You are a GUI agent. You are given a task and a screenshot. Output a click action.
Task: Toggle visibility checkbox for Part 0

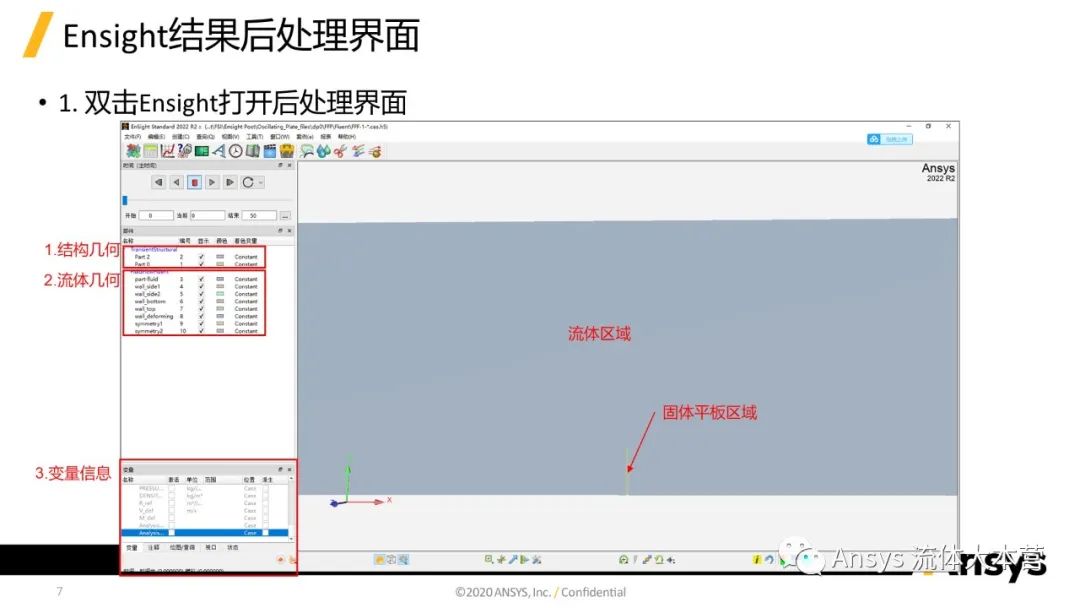[201, 264]
